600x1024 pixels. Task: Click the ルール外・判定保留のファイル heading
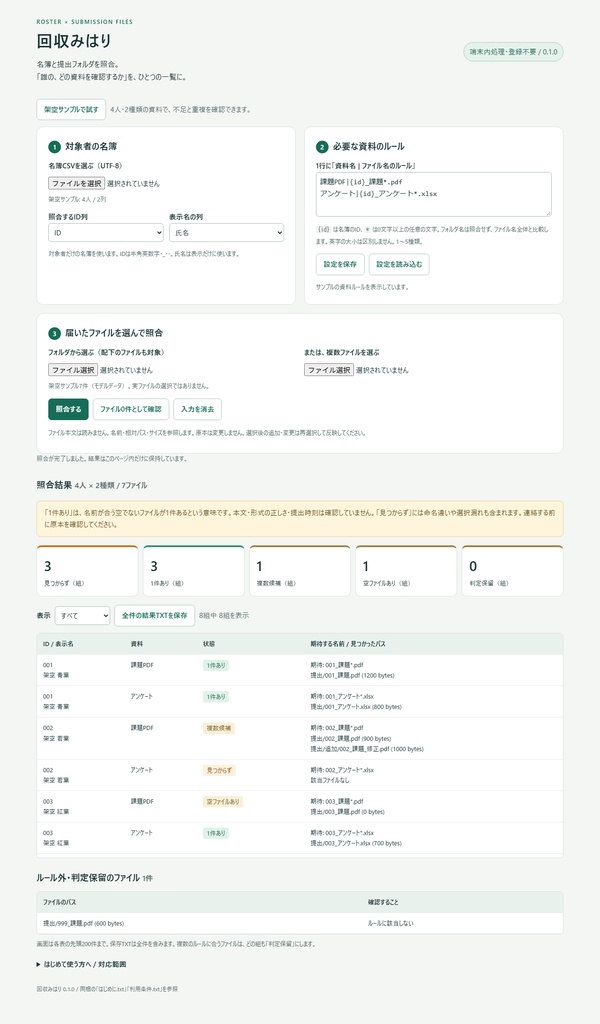pyautogui.click(x=88, y=878)
